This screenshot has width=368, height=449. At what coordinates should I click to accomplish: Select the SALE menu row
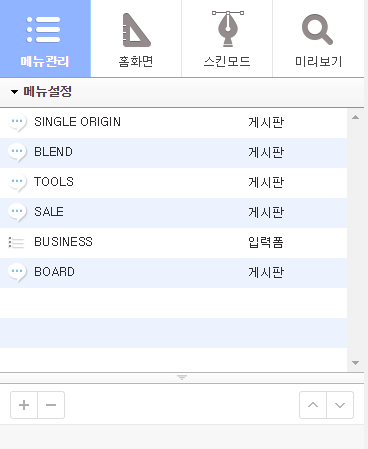pos(173,213)
